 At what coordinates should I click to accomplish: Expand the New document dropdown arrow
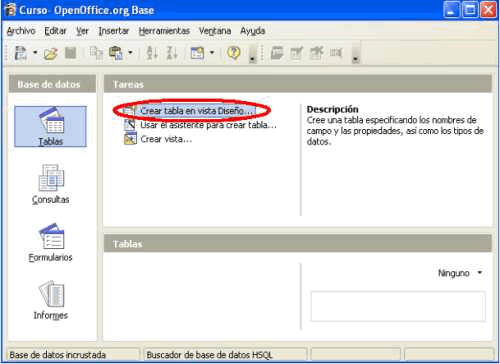(35, 53)
